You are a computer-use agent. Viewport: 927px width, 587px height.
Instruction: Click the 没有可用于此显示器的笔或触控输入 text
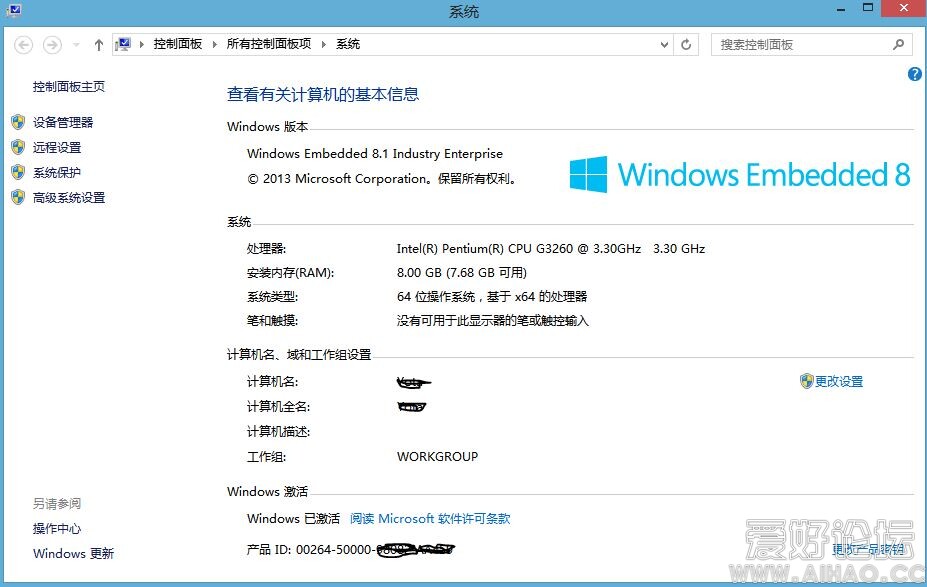(x=492, y=321)
